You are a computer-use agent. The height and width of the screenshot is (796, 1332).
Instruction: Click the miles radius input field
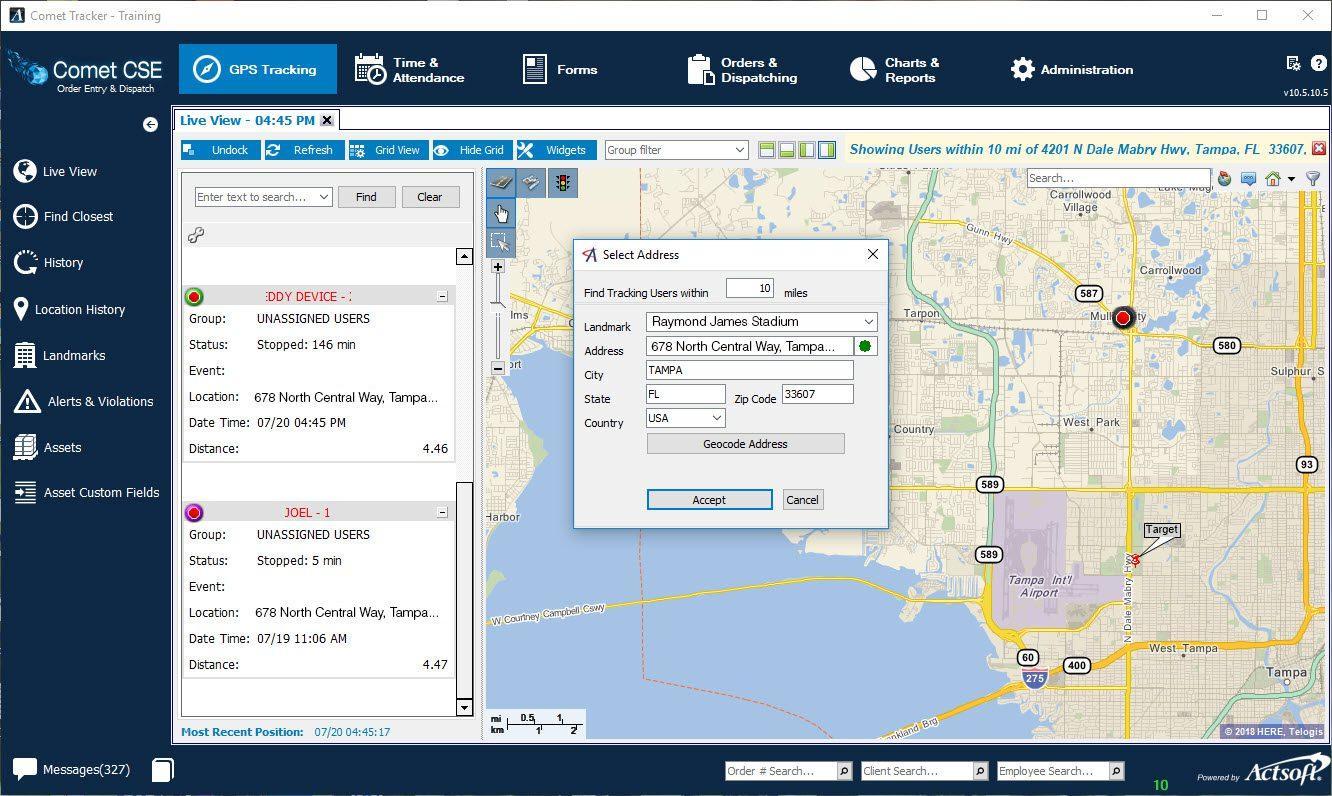pyautogui.click(x=750, y=288)
